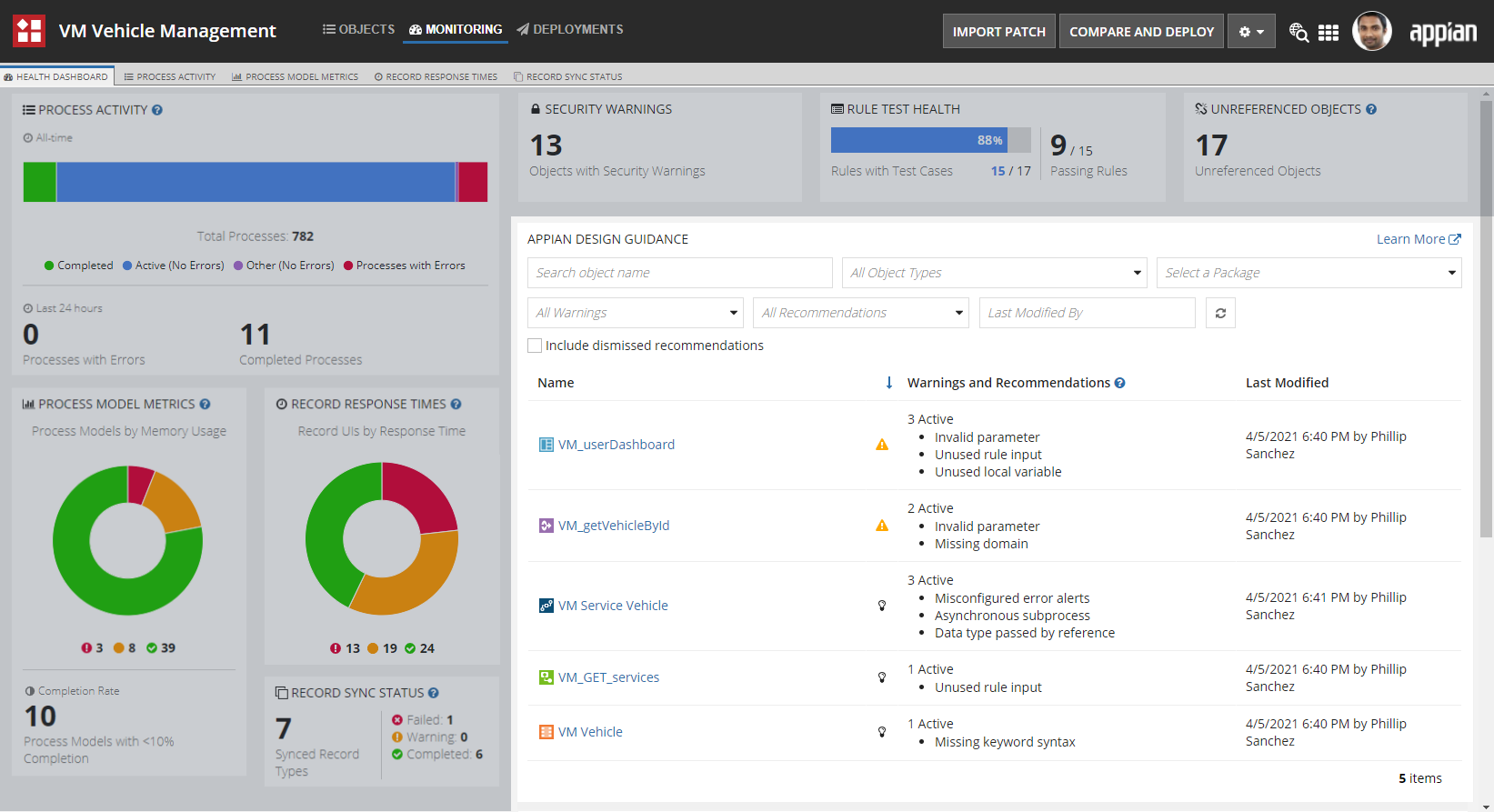Switch to Health Dashboard tab

pos(56,77)
